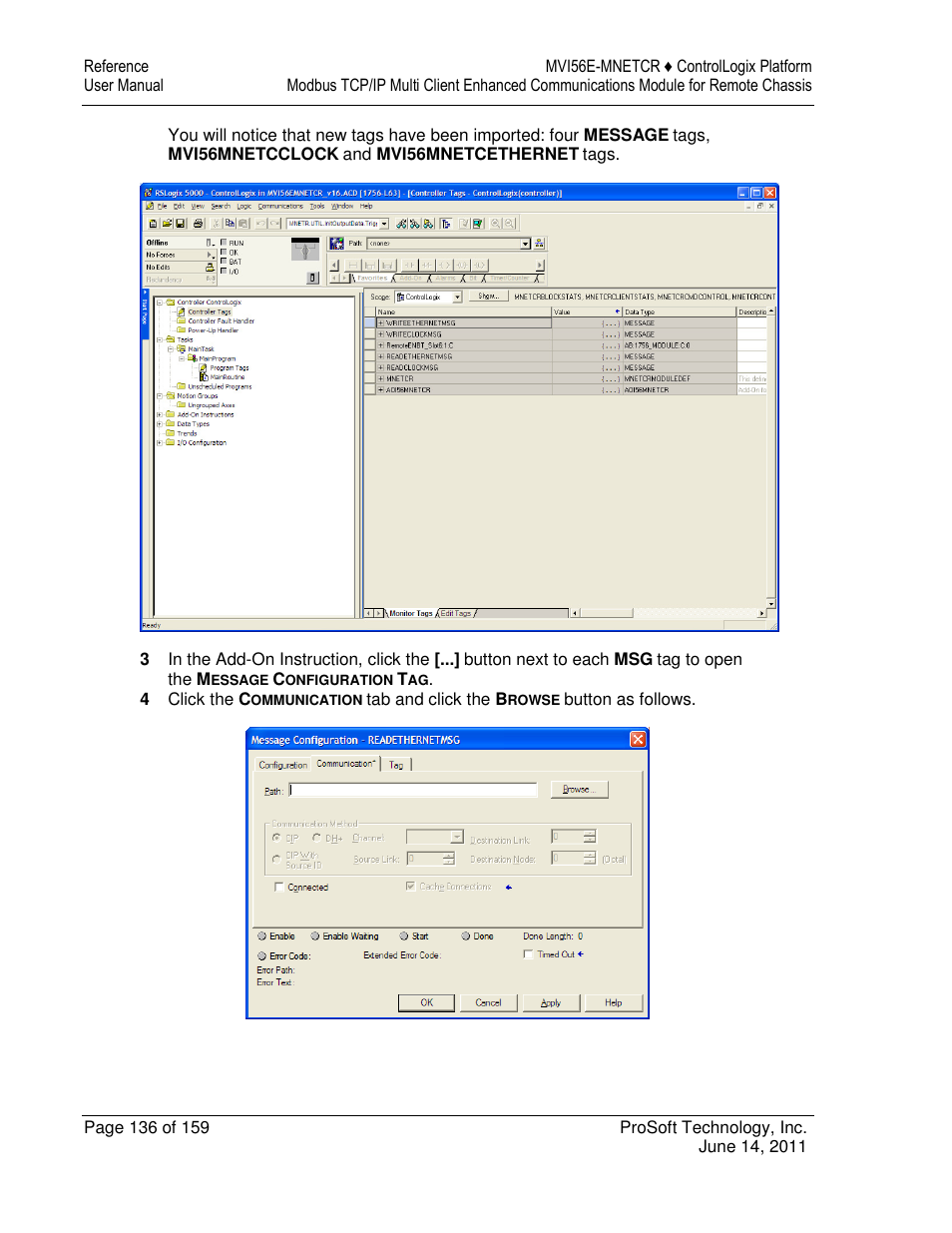Select MainRoutine in the controller organizer
The width and height of the screenshot is (952, 1233).
[228, 377]
